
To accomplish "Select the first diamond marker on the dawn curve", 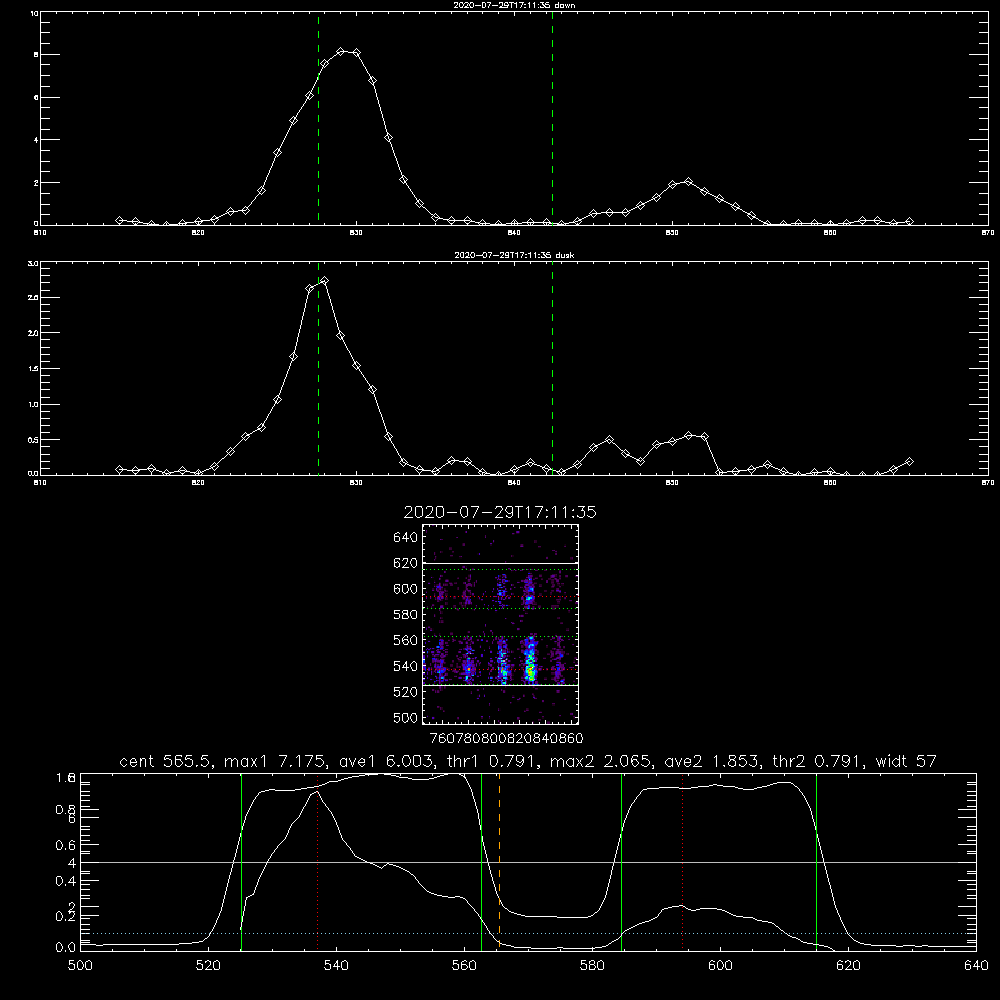I will coord(119,220).
